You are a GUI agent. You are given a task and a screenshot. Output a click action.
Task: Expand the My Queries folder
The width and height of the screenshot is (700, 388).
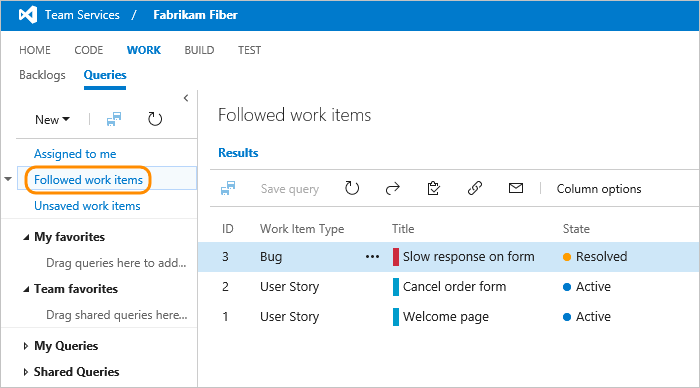(25, 346)
